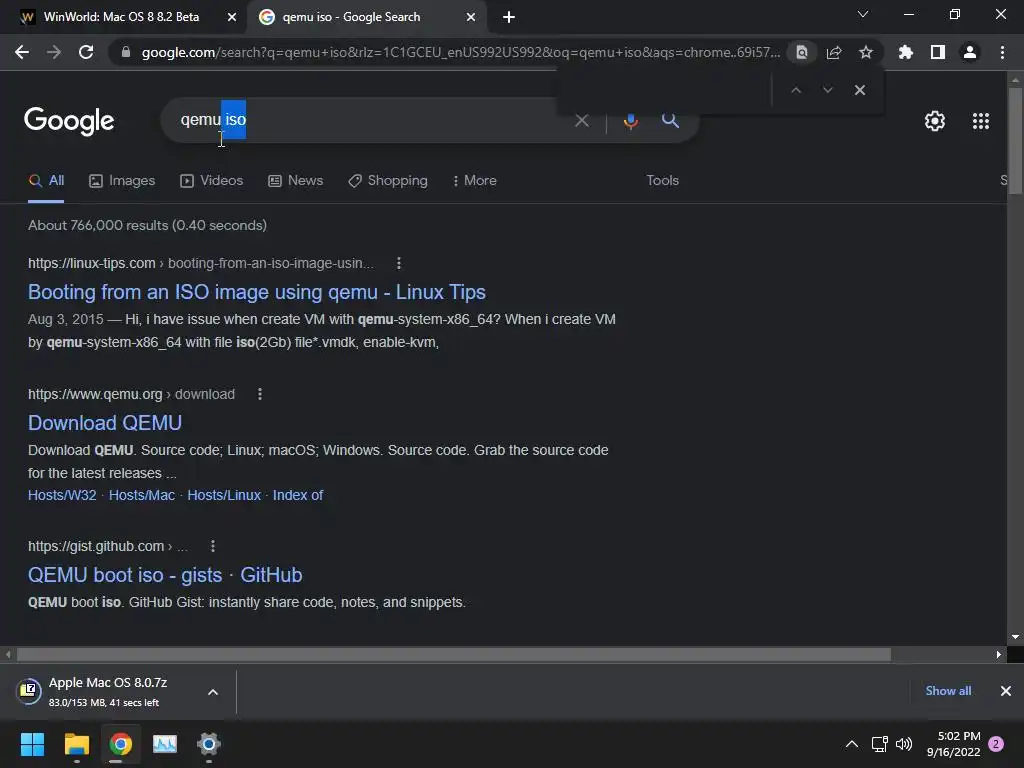The width and height of the screenshot is (1024, 768).
Task: Switch to Shopping results
Action: (x=388, y=181)
